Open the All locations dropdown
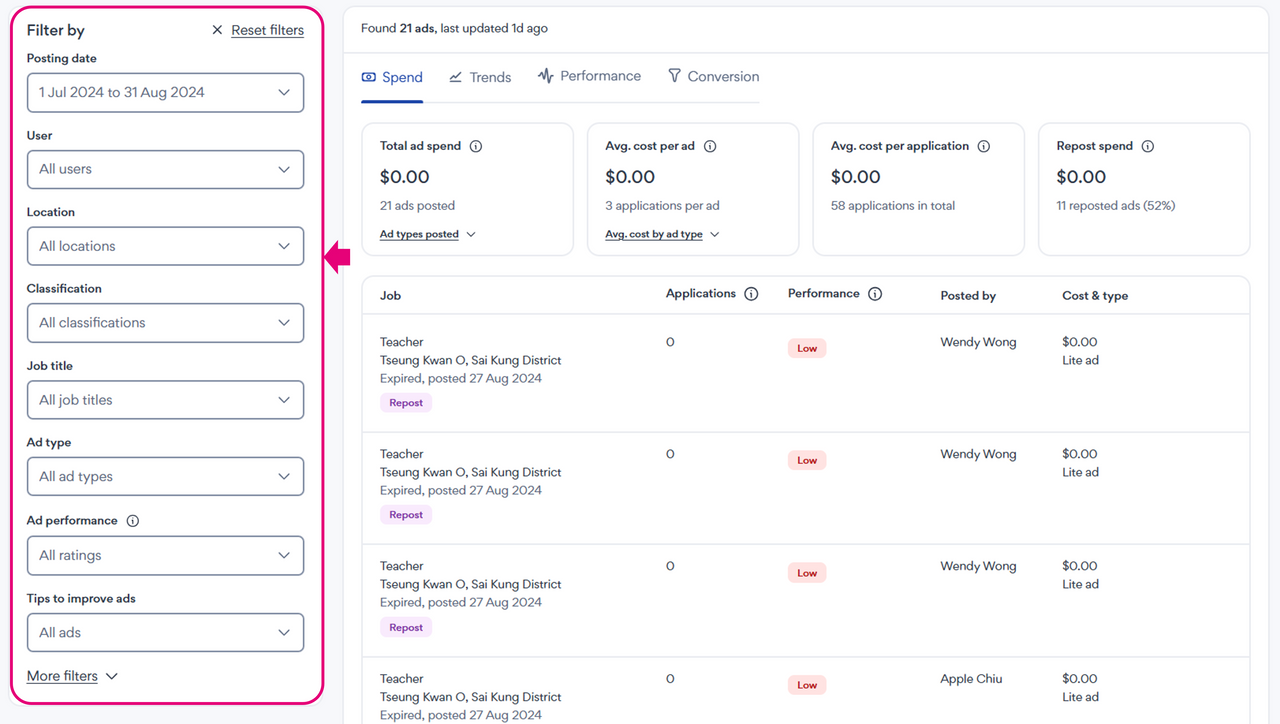This screenshot has height=724, width=1280. [165, 246]
